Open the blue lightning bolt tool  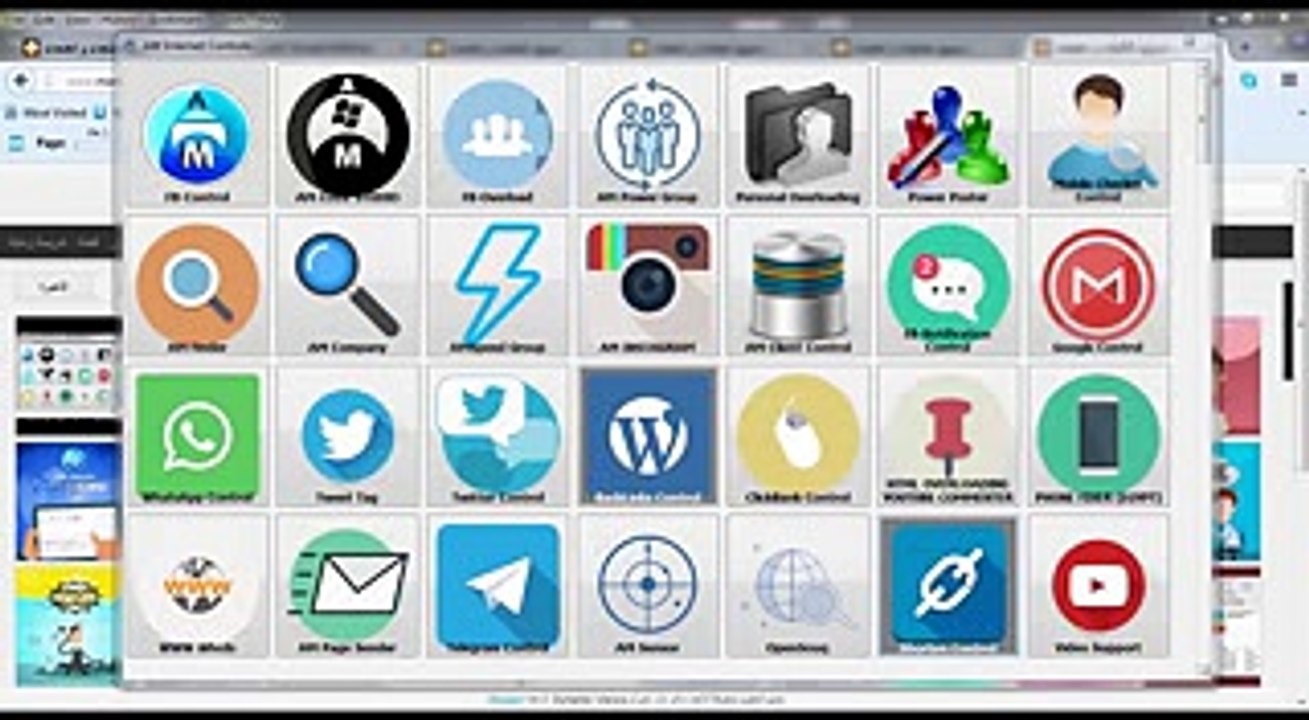point(497,284)
